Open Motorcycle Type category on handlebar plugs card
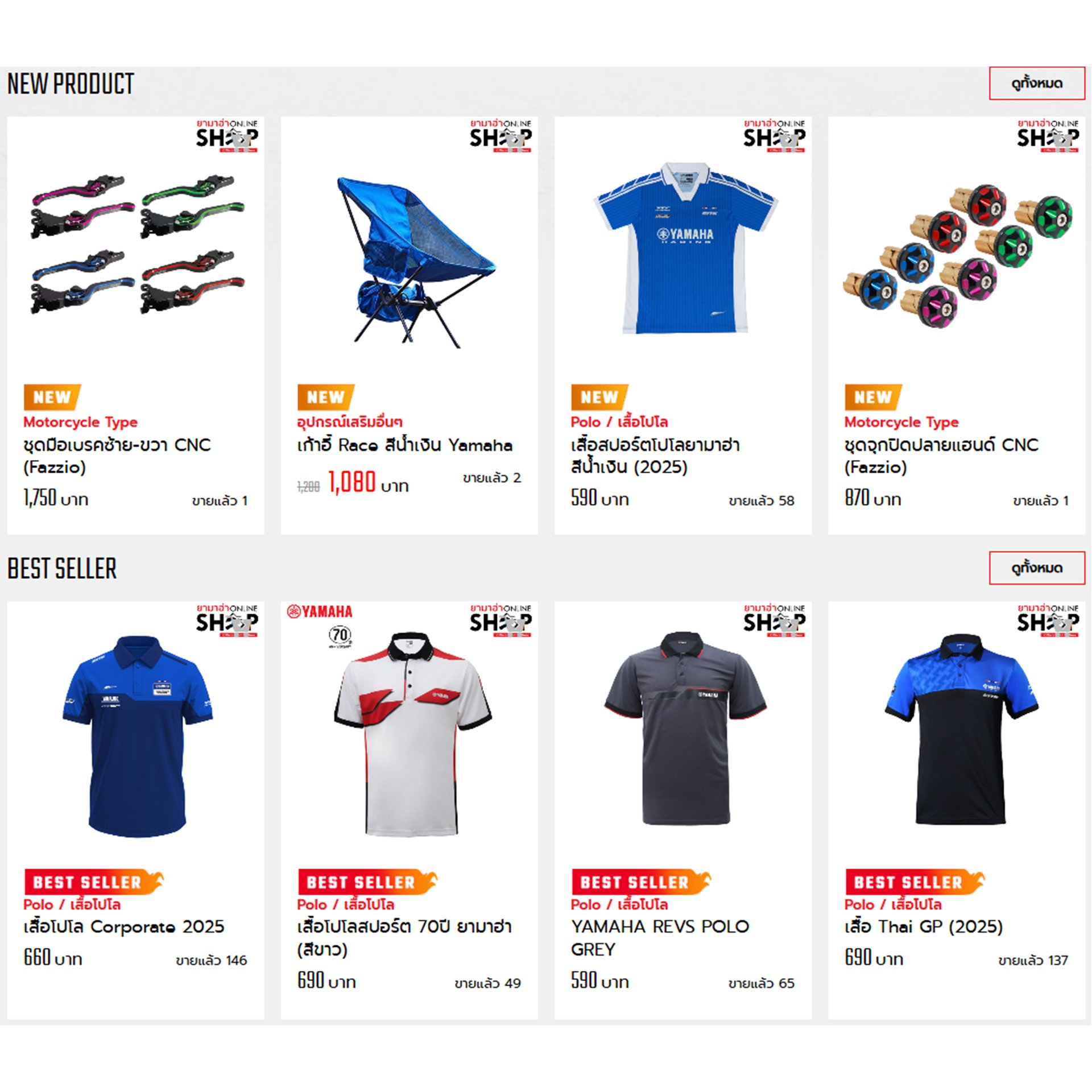Screen dimensions: 1092x1092 (901, 422)
